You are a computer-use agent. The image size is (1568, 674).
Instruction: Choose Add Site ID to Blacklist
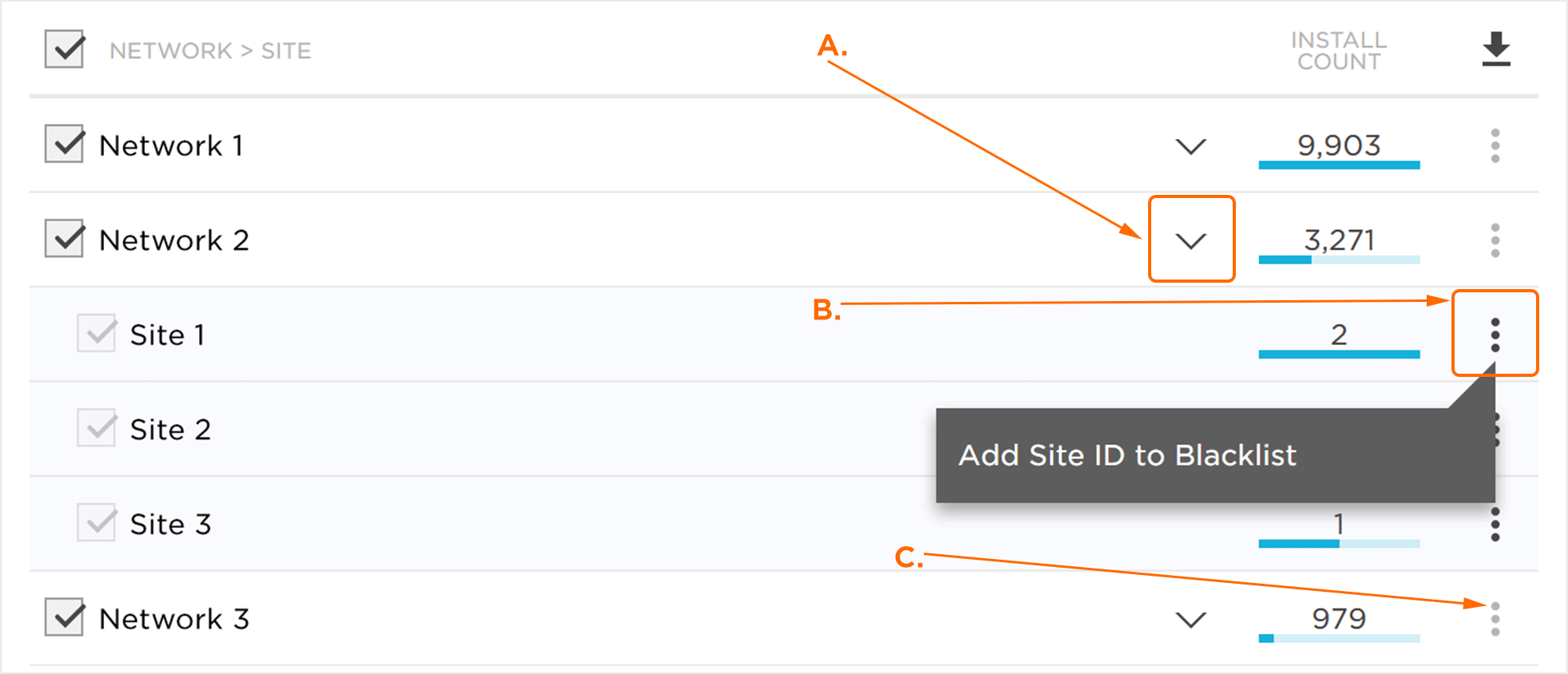[1127, 455]
